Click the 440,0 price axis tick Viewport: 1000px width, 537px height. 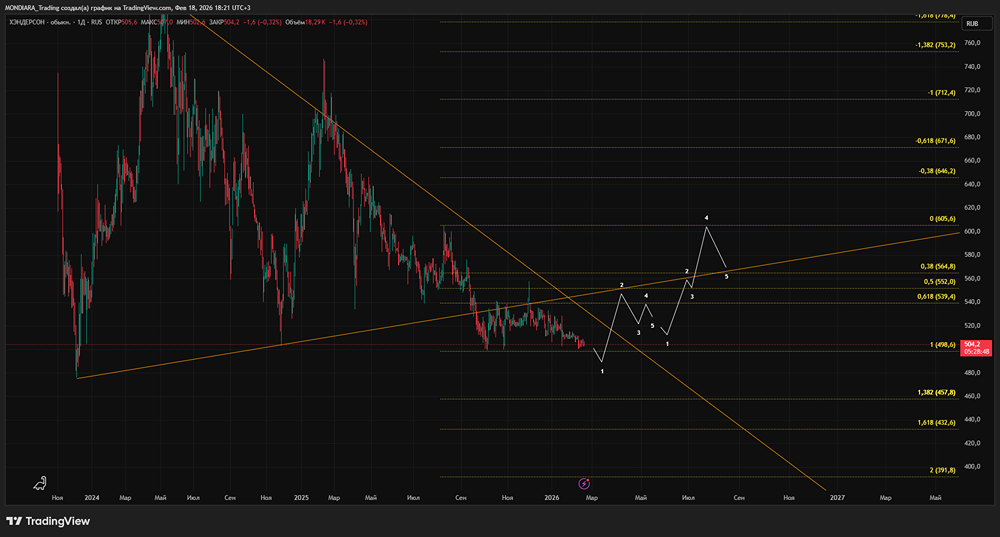pos(973,420)
